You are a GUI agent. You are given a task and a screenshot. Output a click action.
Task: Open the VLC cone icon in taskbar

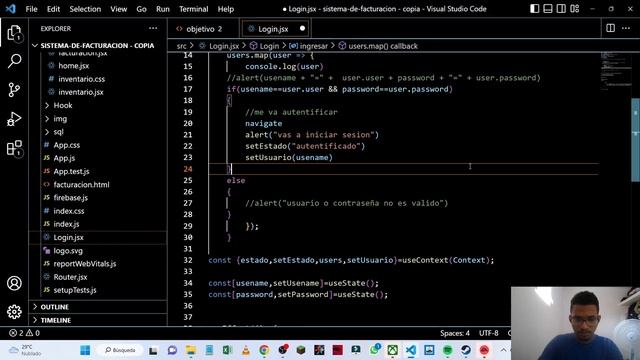point(246,350)
